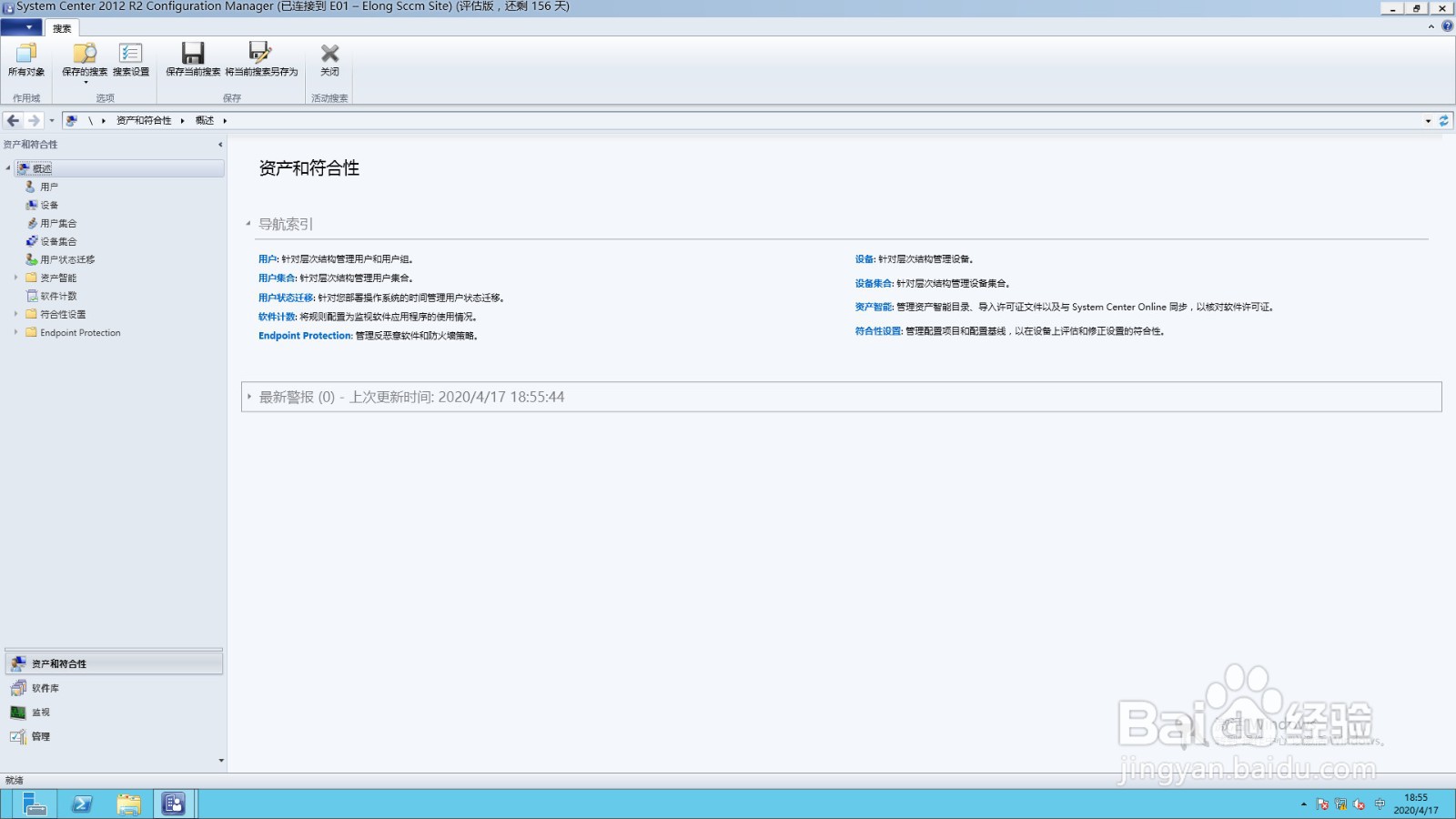Switch to the 搜索 ribbon tab

61,28
